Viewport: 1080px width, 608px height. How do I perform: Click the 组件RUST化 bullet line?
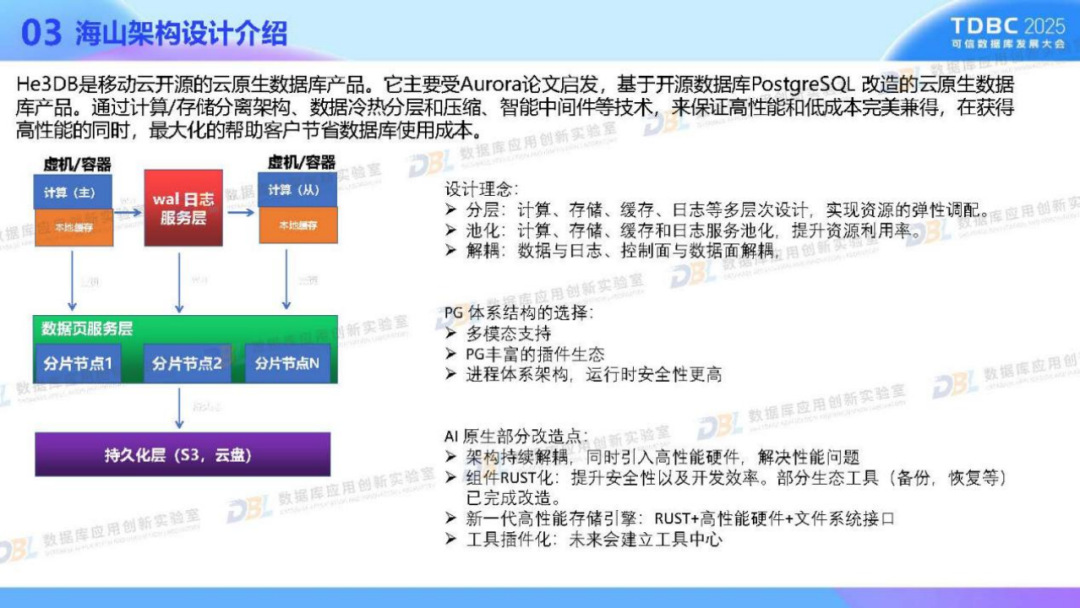click(726, 487)
